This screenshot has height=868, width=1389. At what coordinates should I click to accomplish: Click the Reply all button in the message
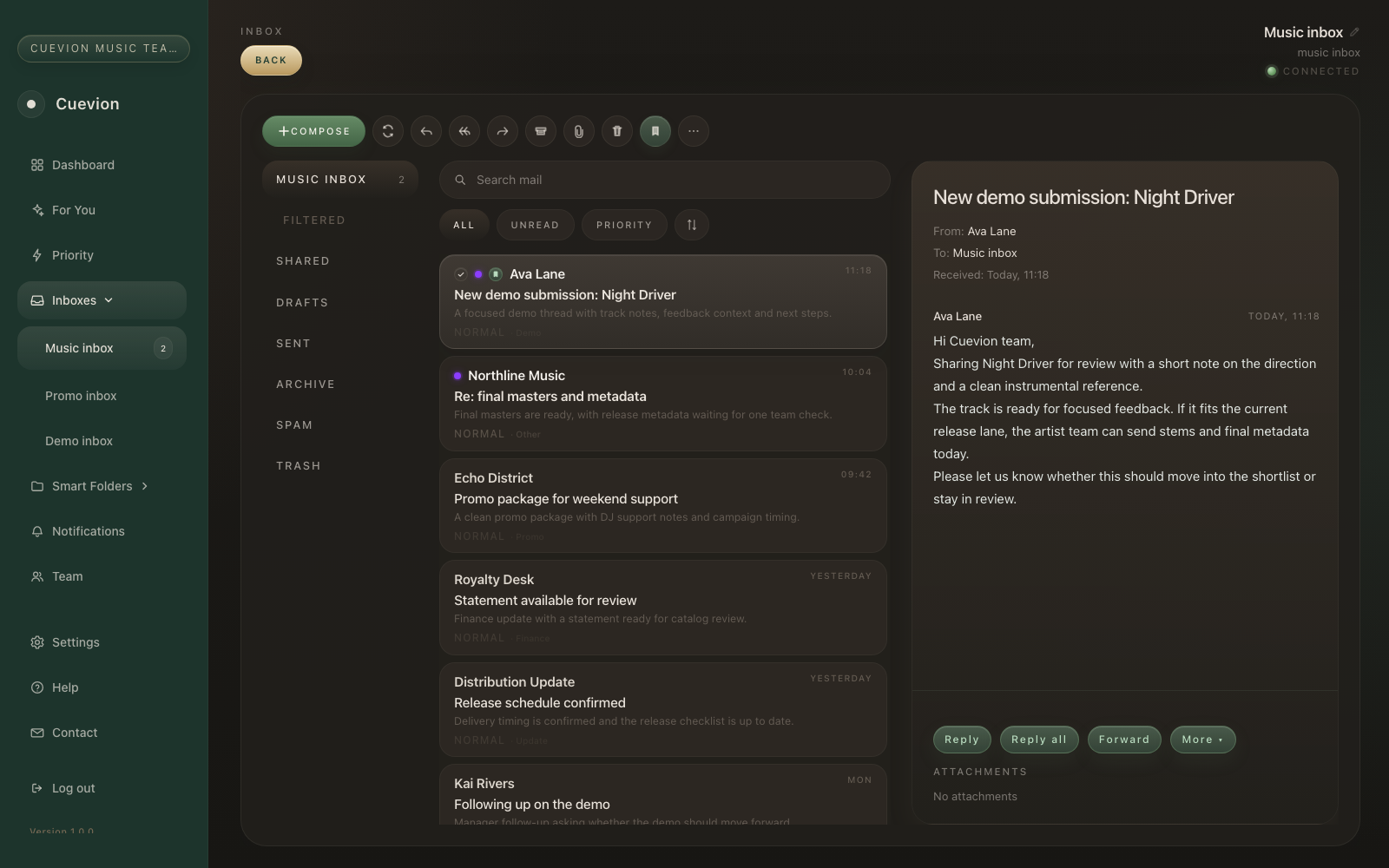pos(1039,740)
